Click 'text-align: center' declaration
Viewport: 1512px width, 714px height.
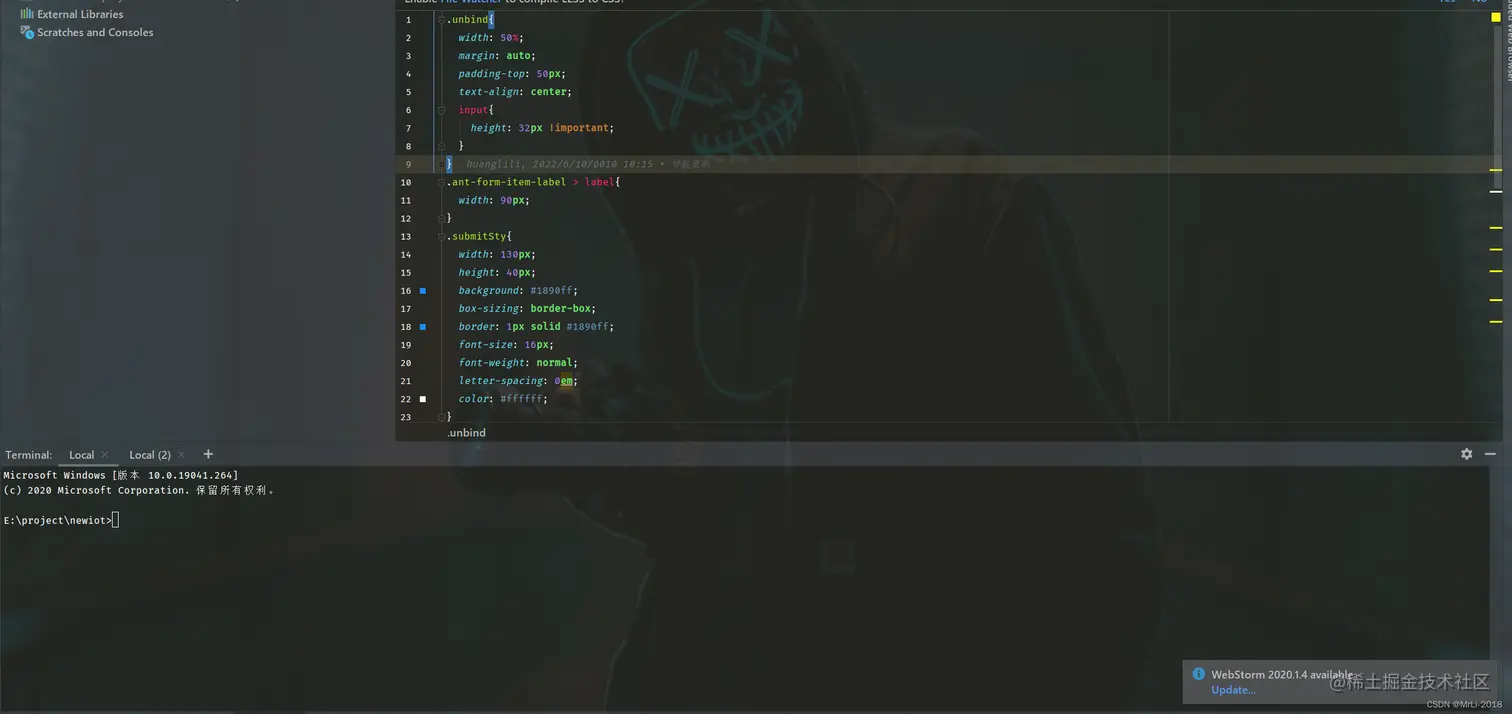coord(515,92)
